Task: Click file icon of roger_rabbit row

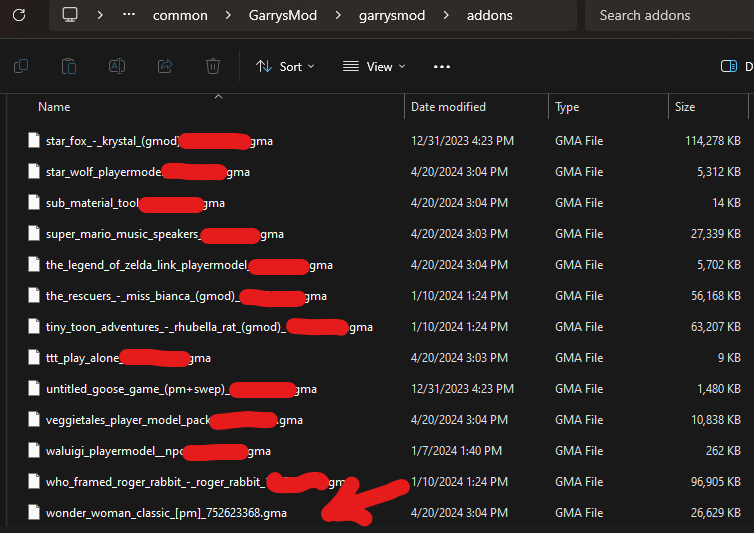Action: 34,482
